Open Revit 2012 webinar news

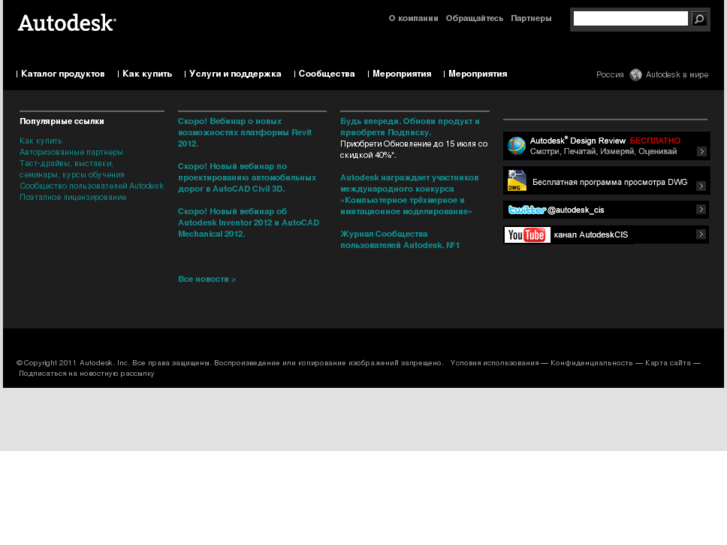click(245, 132)
